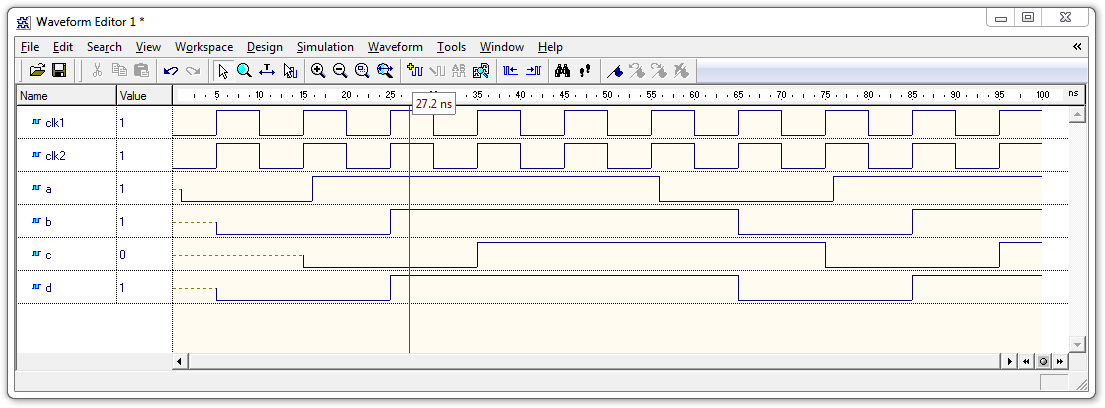Click the Zoom to Fit icon
The height and width of the screenshot is (408, 1105).
(x=385, y=70)
